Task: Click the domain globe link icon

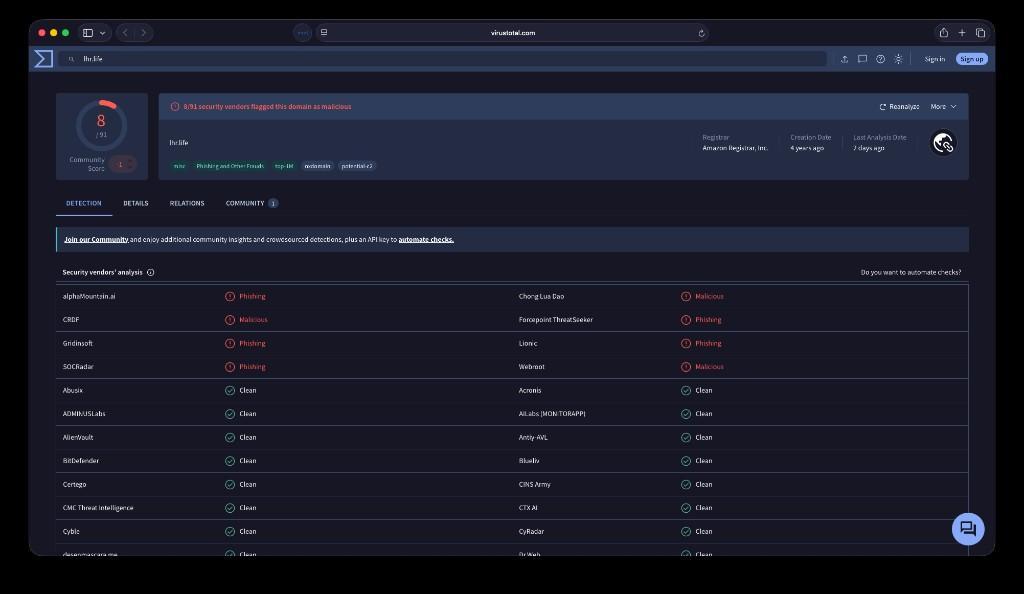Action: 943,143
